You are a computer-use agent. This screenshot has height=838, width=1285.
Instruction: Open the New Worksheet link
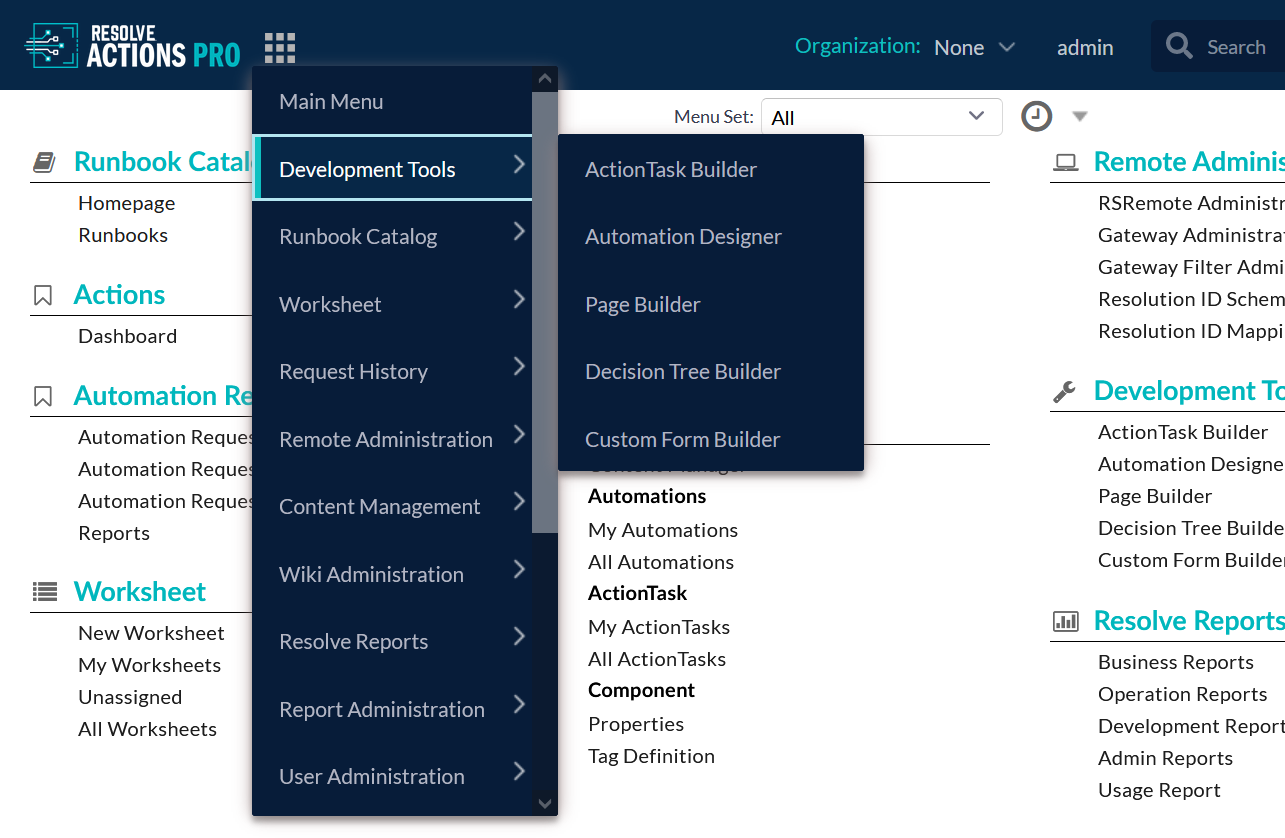click(x=151, y=633)
